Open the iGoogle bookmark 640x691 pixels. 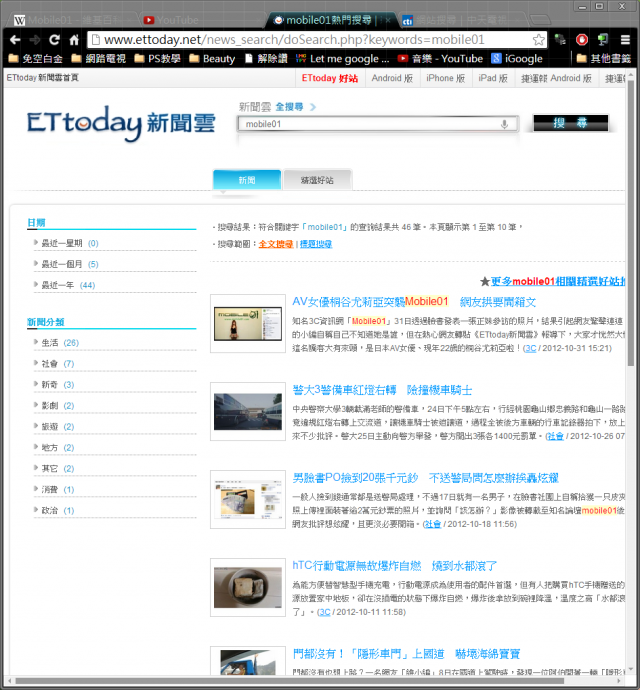pyautogui.click(x=517, y=59)
